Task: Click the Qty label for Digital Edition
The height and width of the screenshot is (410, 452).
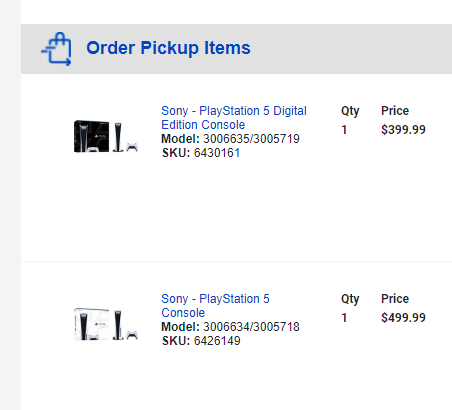Action: [350, 111]
